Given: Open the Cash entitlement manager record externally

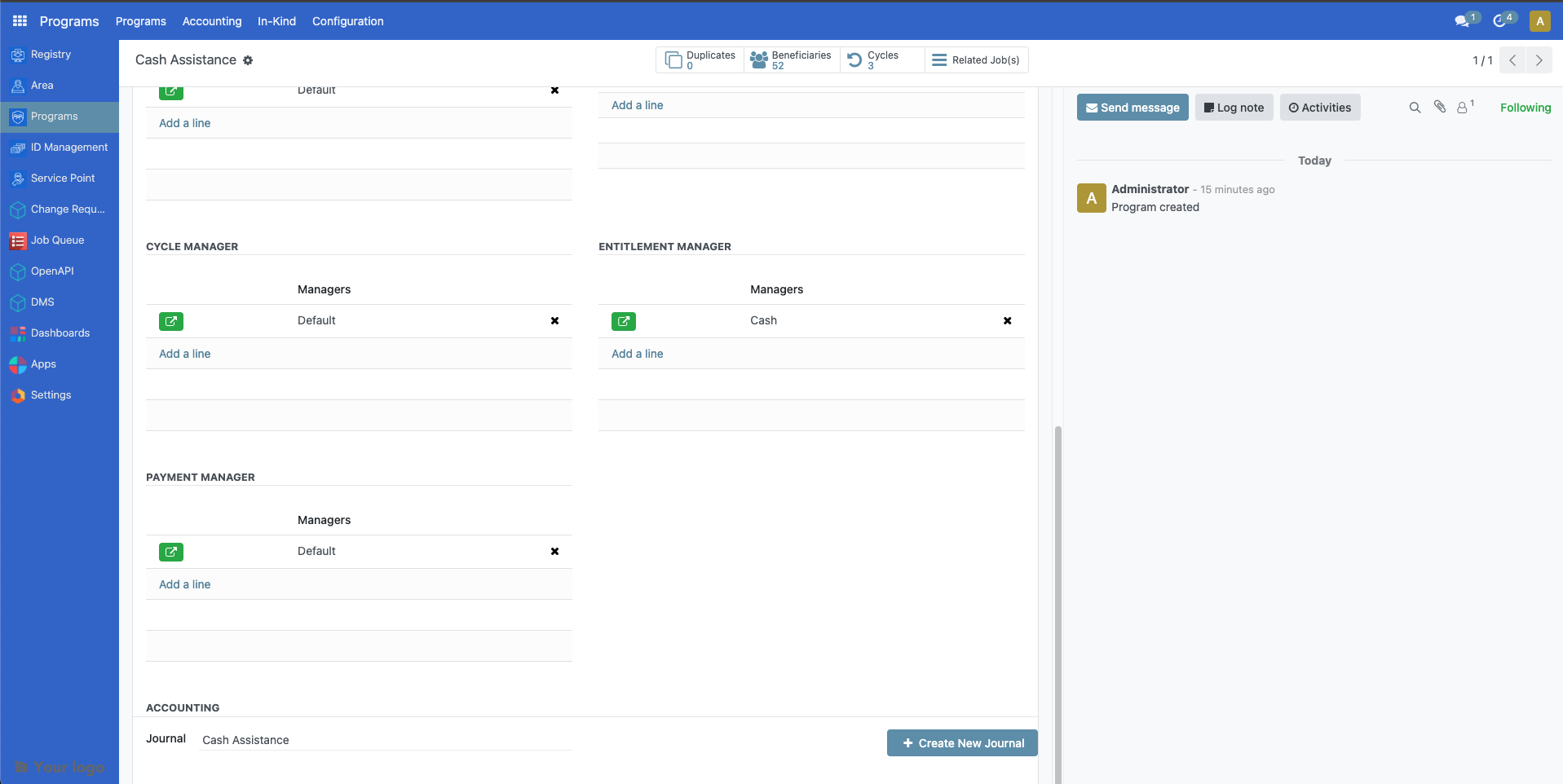Looking at the screenshot, I should 623,321.
